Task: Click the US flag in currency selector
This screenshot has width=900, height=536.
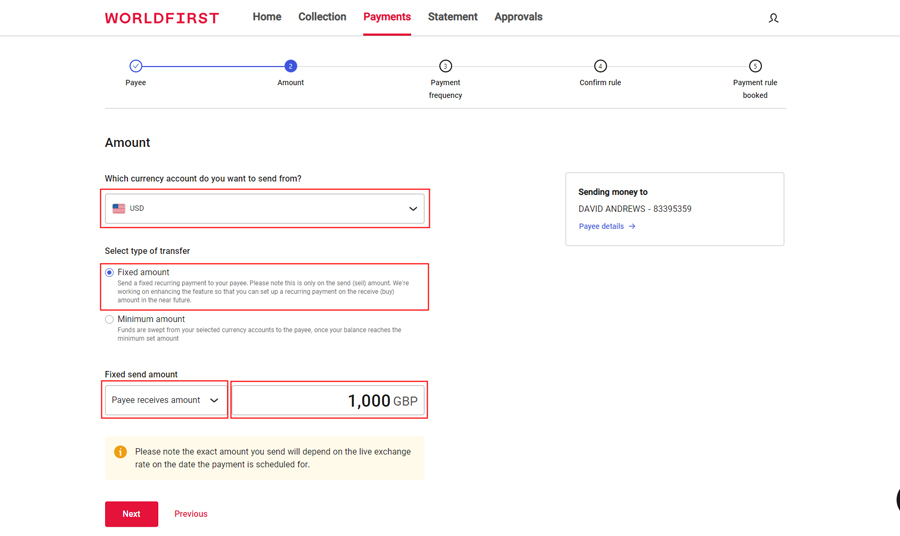Action: pos(119,209)
